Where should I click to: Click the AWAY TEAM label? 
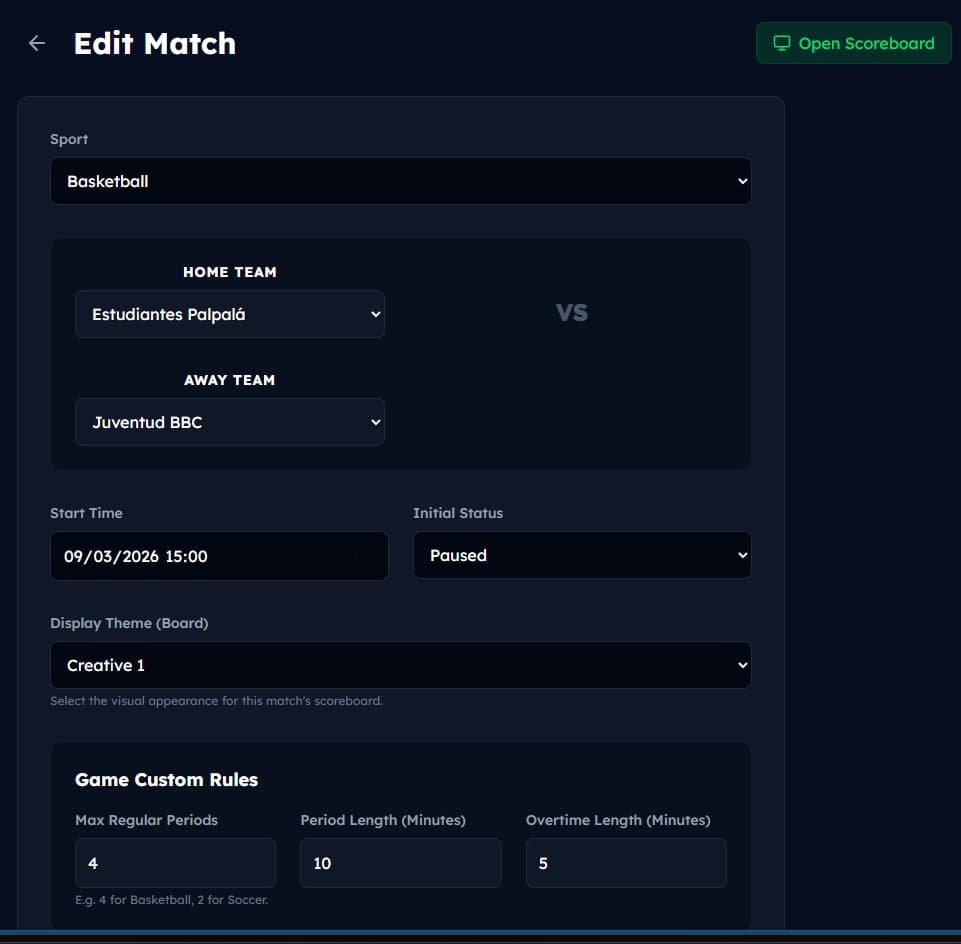tap(229, 380)
